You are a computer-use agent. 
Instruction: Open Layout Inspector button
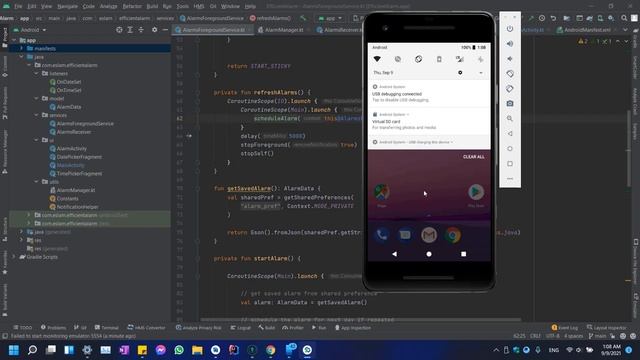tap(606, 327)
